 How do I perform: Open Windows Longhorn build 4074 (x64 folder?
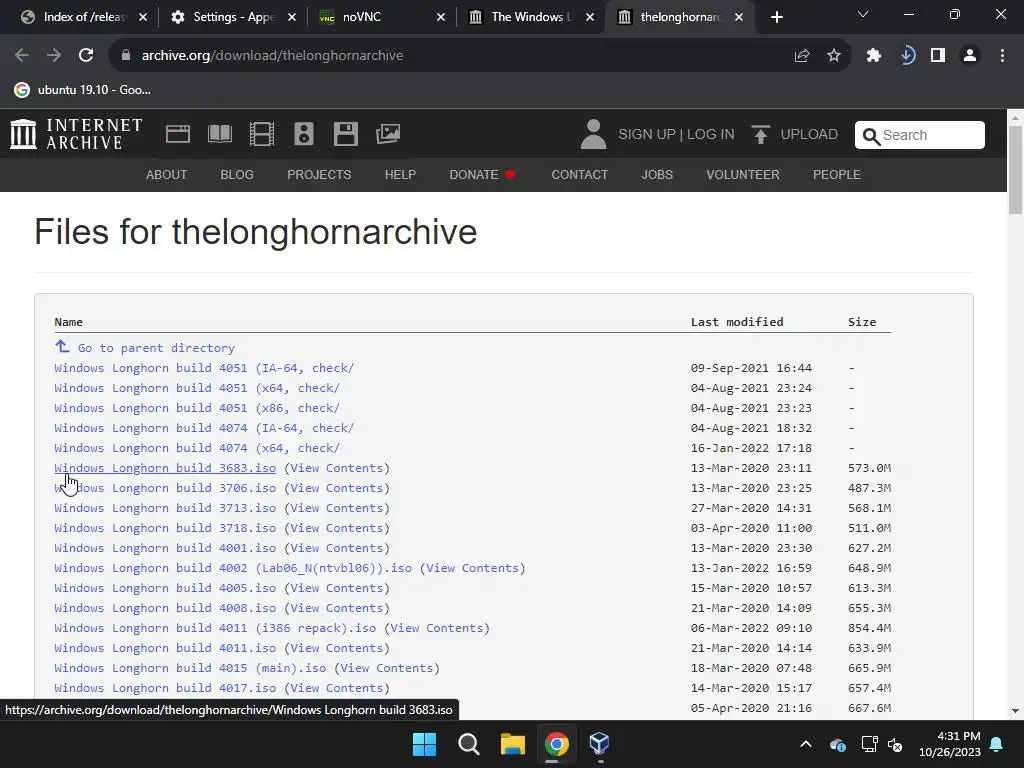coord(197,448)
